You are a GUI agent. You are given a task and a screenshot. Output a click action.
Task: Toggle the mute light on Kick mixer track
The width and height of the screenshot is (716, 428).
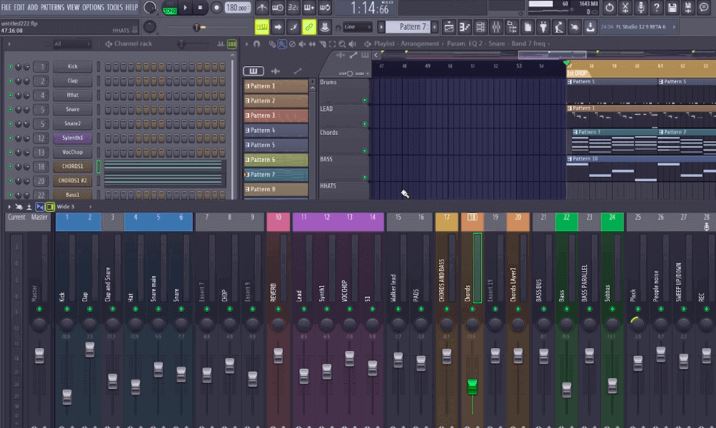(x=67, y=309)
